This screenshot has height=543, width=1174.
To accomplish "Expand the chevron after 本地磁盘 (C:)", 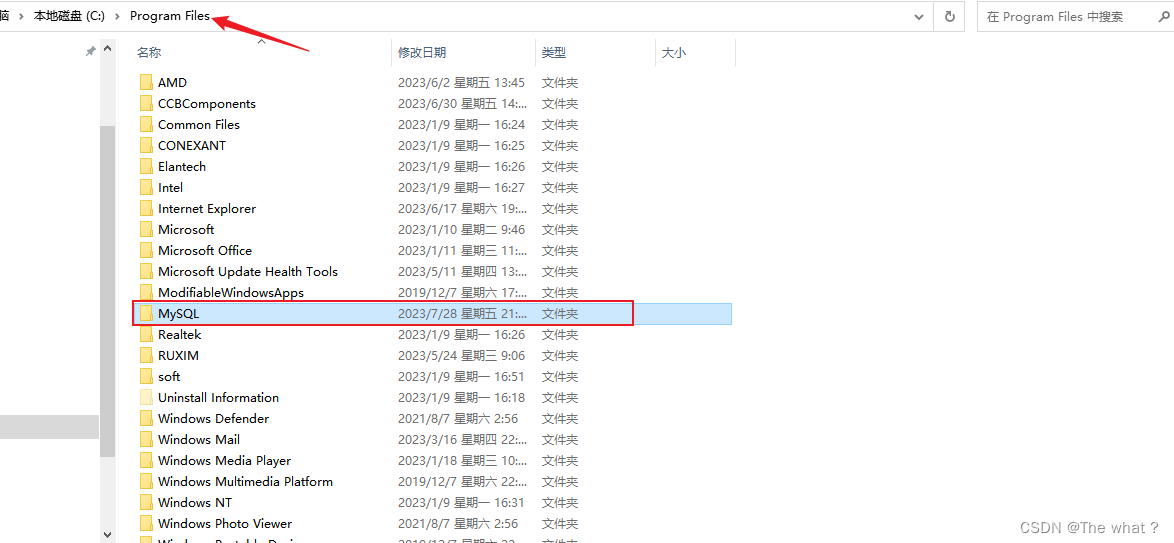I will pyautogui.click(x=118, y=16).
